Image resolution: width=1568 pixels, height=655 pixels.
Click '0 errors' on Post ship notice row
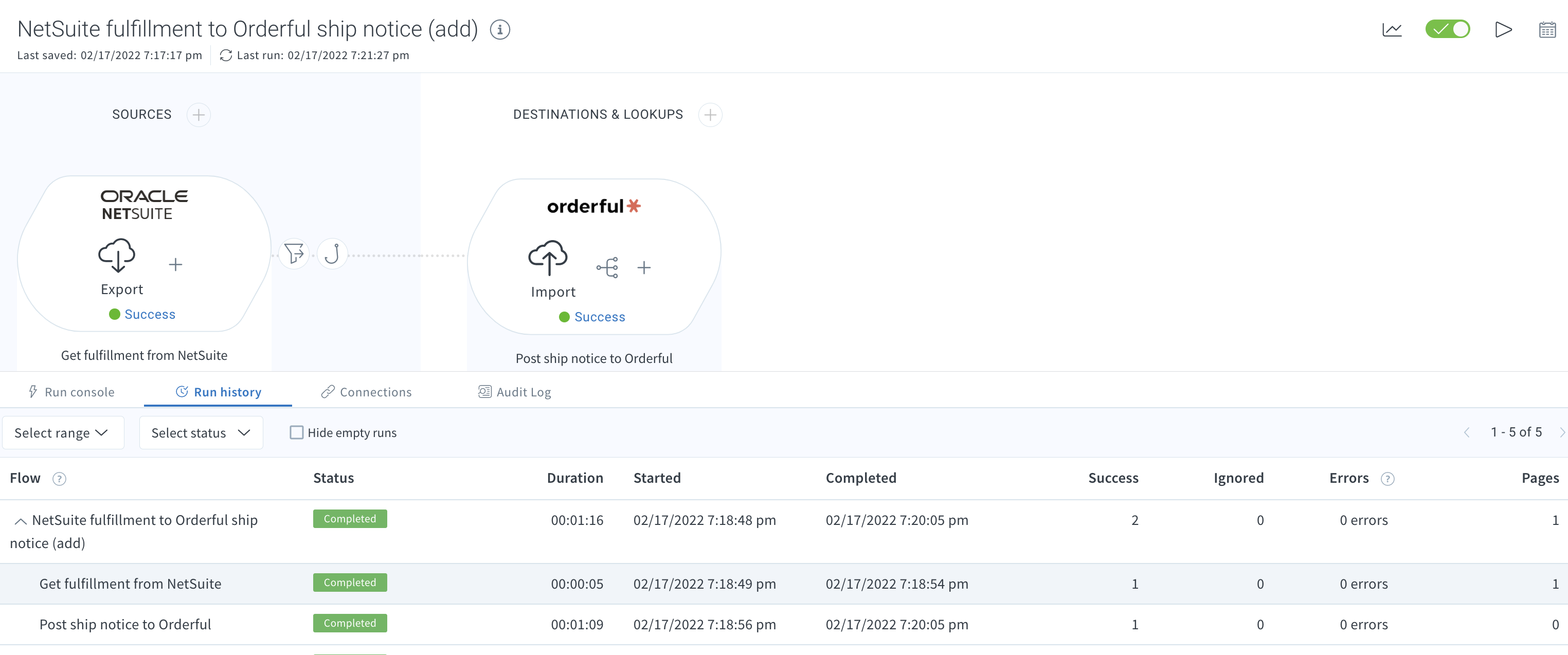[x=1363, y=625]
